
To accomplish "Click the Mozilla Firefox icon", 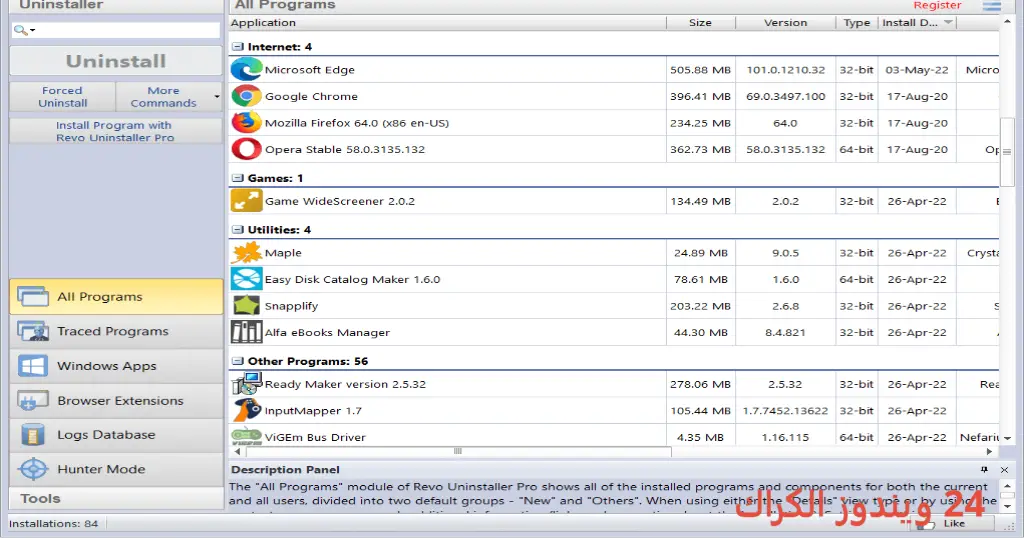I will point(246,123).
